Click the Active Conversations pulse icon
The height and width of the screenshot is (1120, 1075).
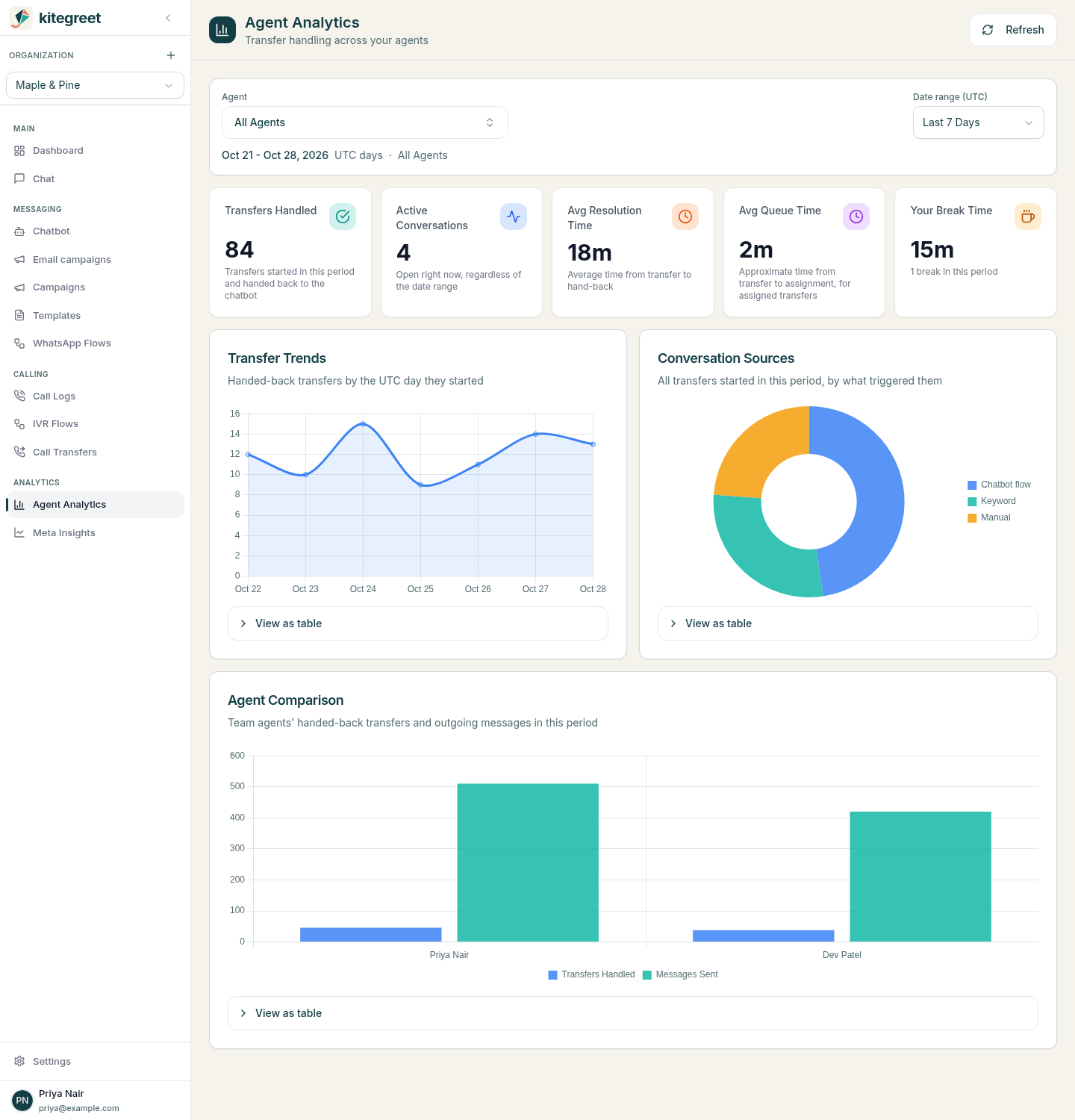tap(514, 217)
